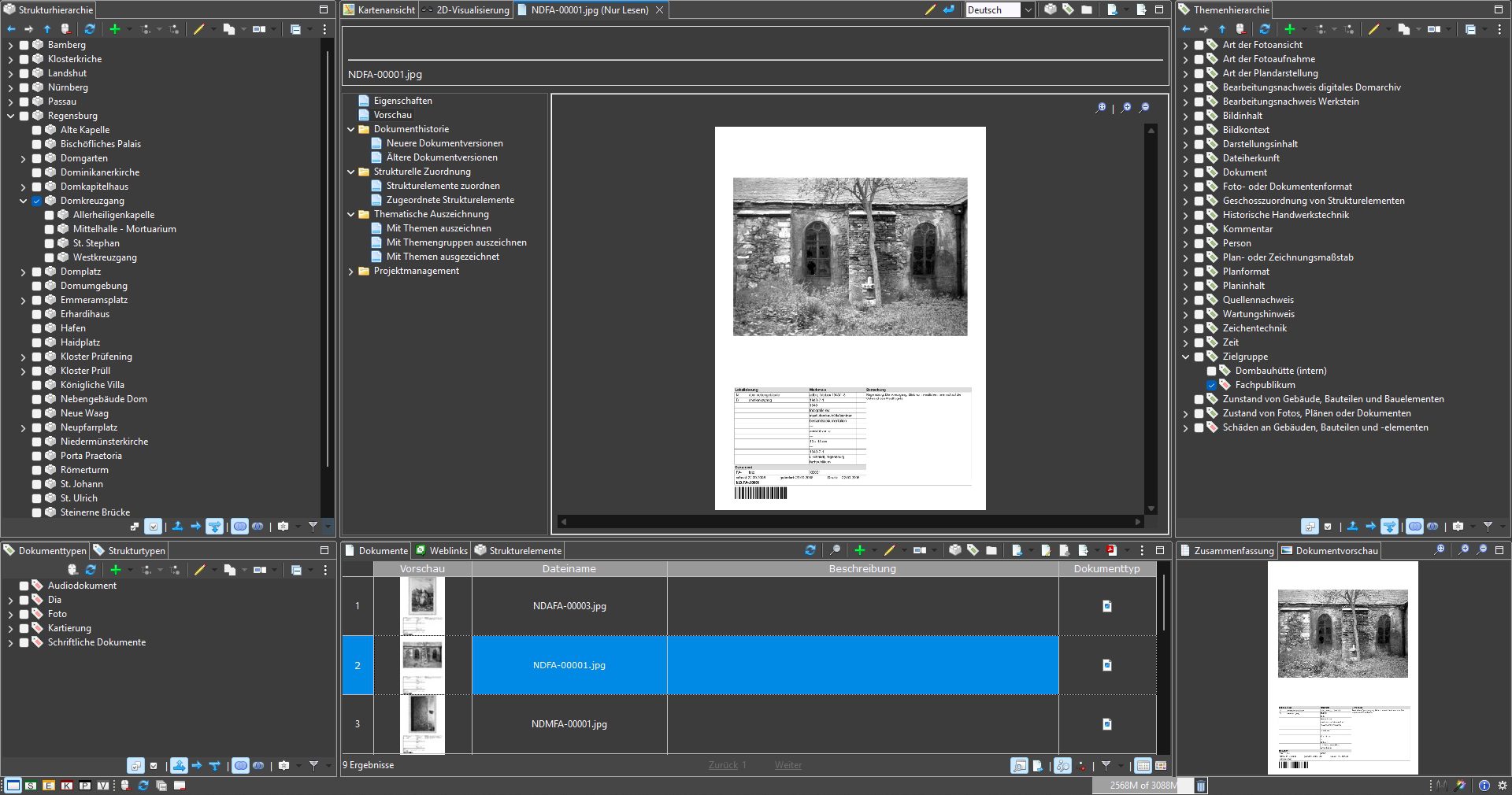Click the red PDF export icon
Viewport: 1512px width, 795px height.
click(1112, 550)
